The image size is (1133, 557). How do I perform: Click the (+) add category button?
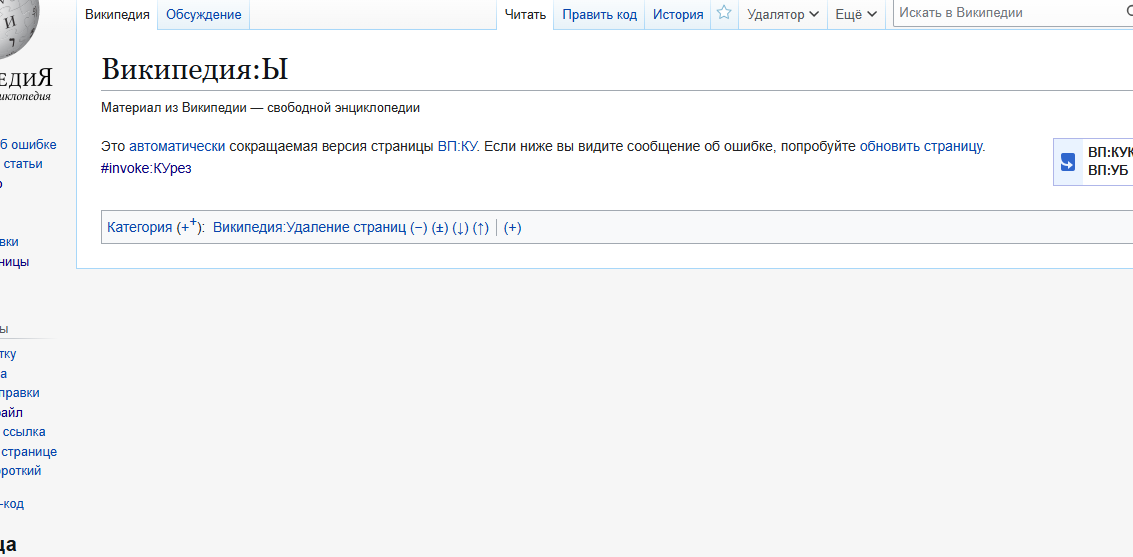512,228
